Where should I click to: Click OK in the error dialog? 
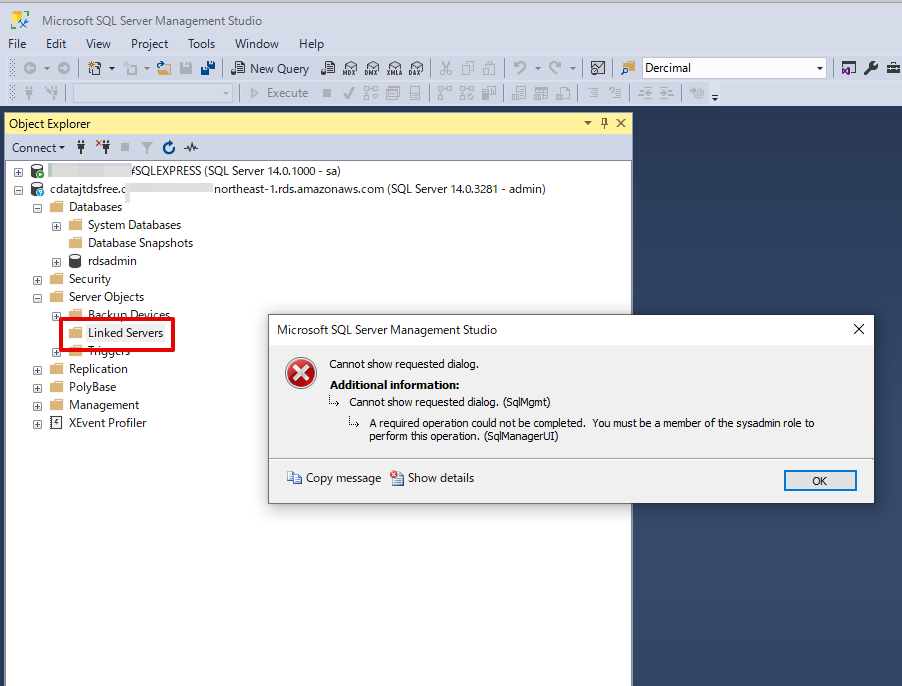(820, 481)
